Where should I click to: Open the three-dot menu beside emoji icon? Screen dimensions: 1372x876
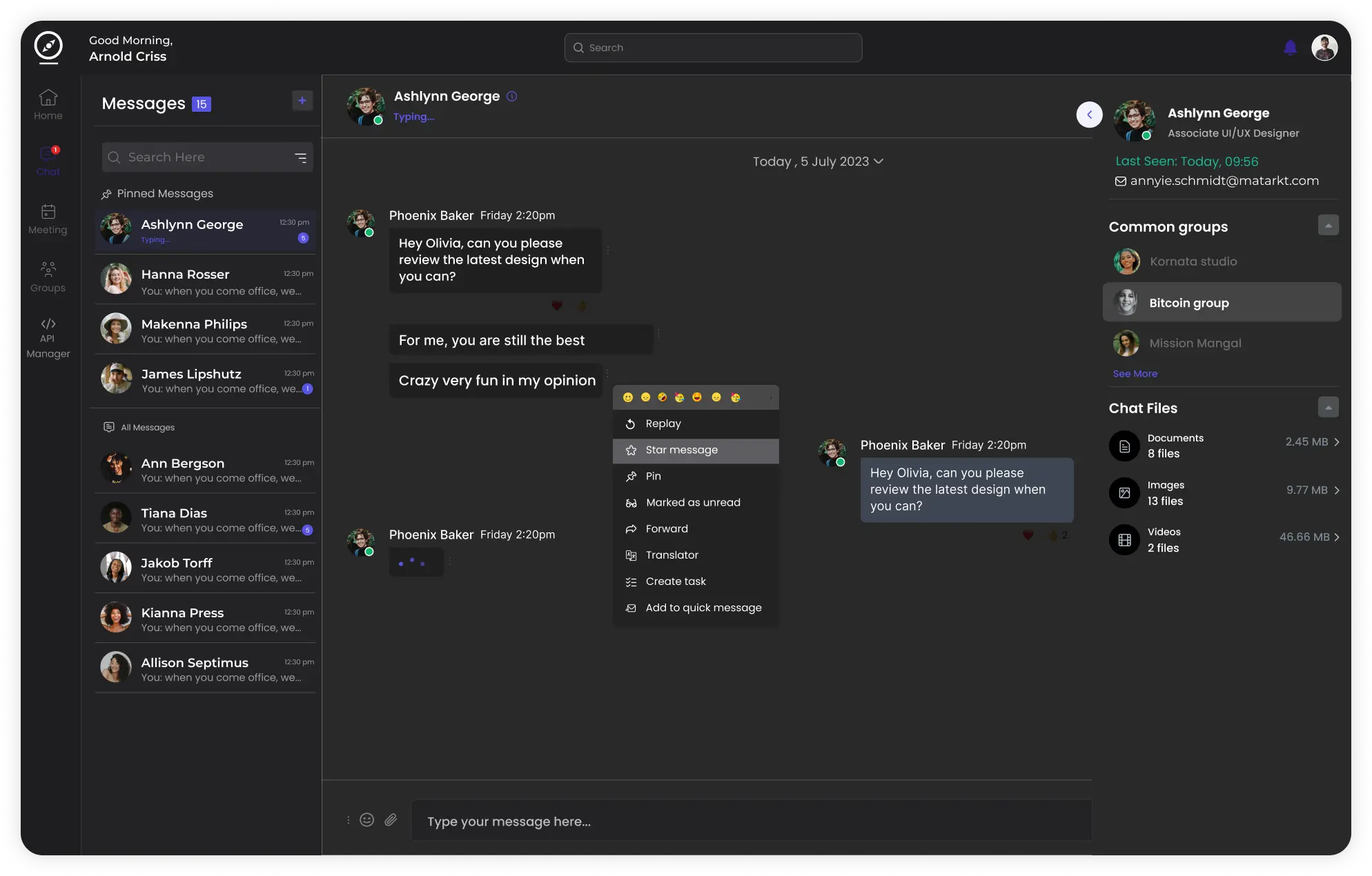[348, 820]
